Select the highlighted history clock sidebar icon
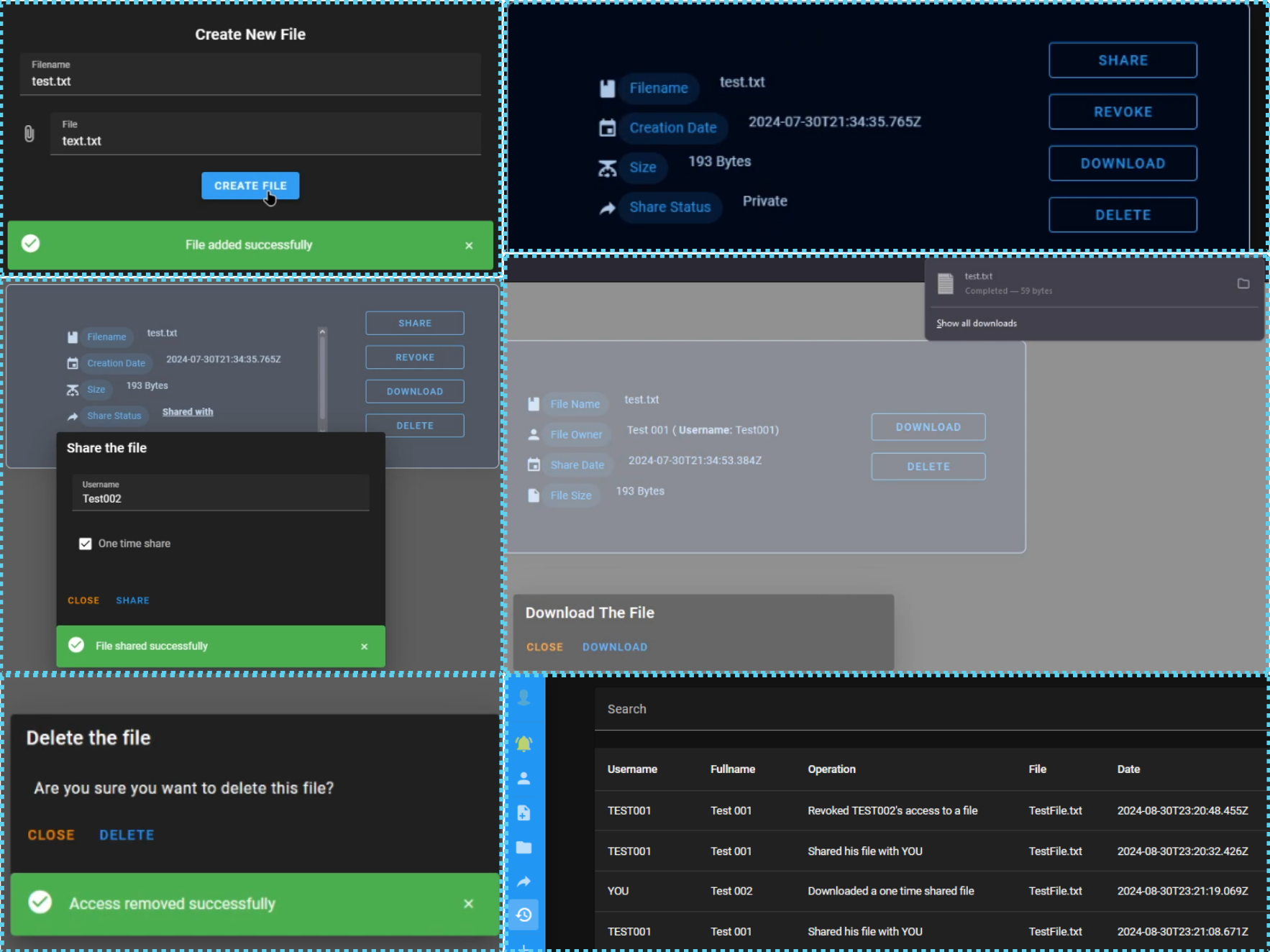Screen dimensions: 1270x952 click(524, 915)
